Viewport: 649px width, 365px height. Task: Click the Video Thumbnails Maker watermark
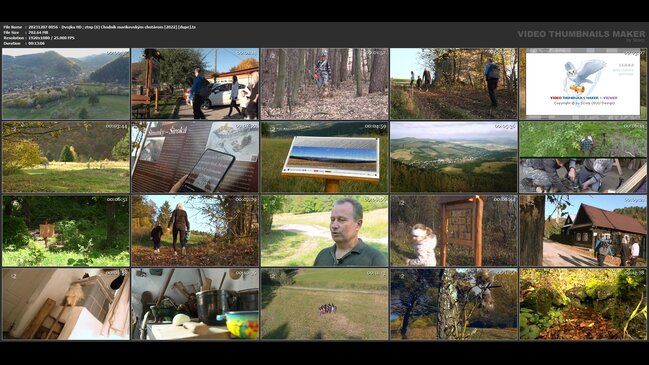[581, 34]
